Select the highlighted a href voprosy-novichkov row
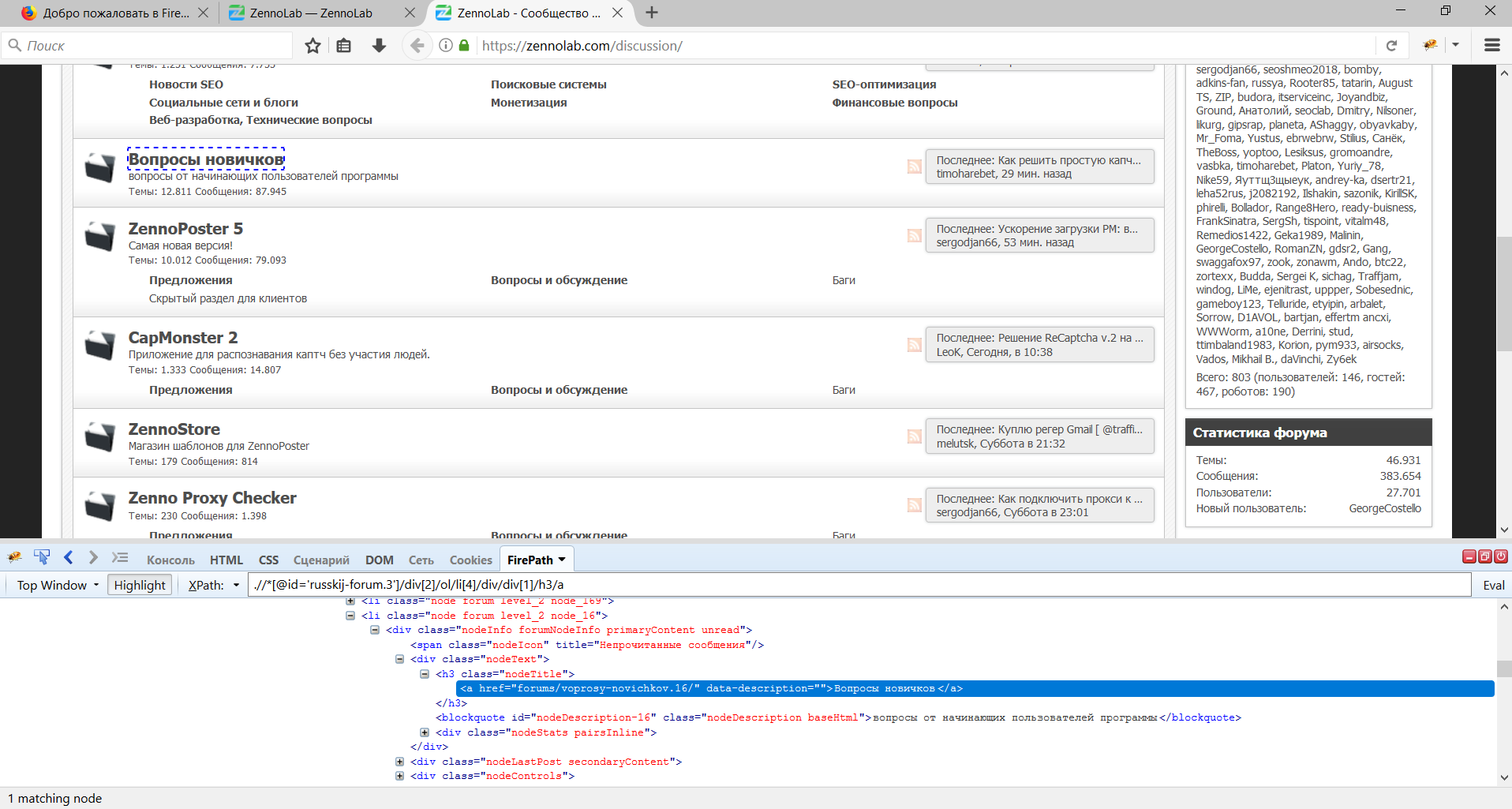The image size is (1512, 809). coord(975,688)
